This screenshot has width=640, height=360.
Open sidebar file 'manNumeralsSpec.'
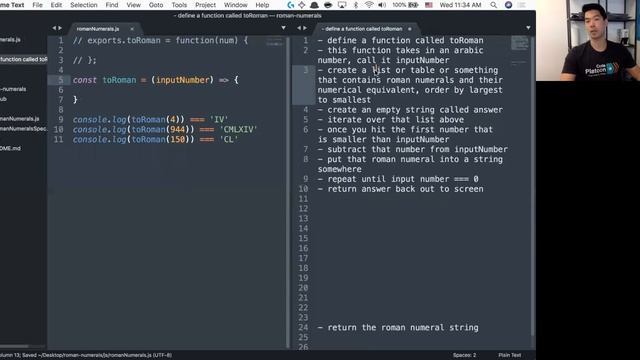(23, 129)
